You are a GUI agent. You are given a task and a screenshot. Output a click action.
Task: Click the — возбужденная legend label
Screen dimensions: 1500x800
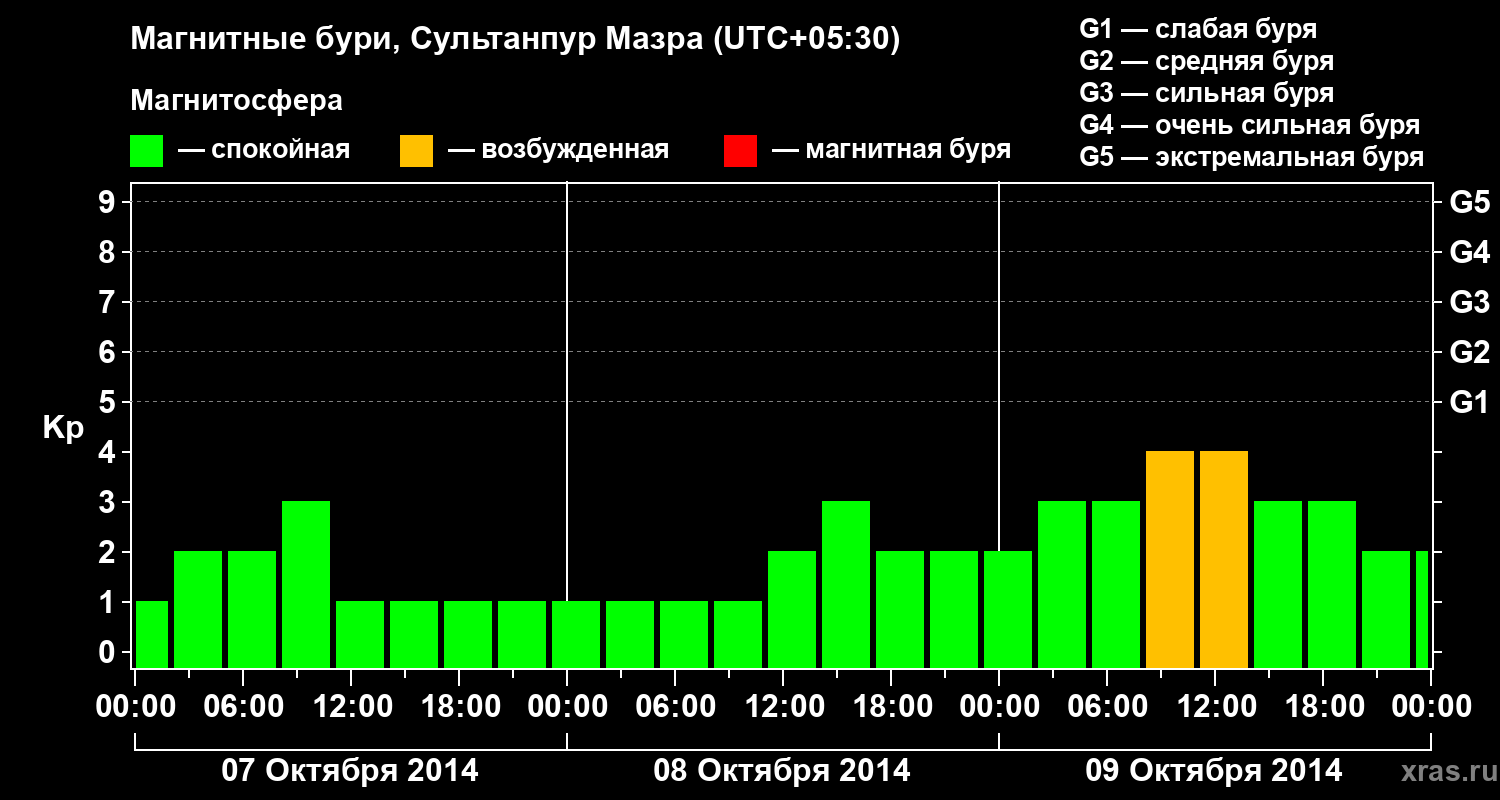(558, 151)
